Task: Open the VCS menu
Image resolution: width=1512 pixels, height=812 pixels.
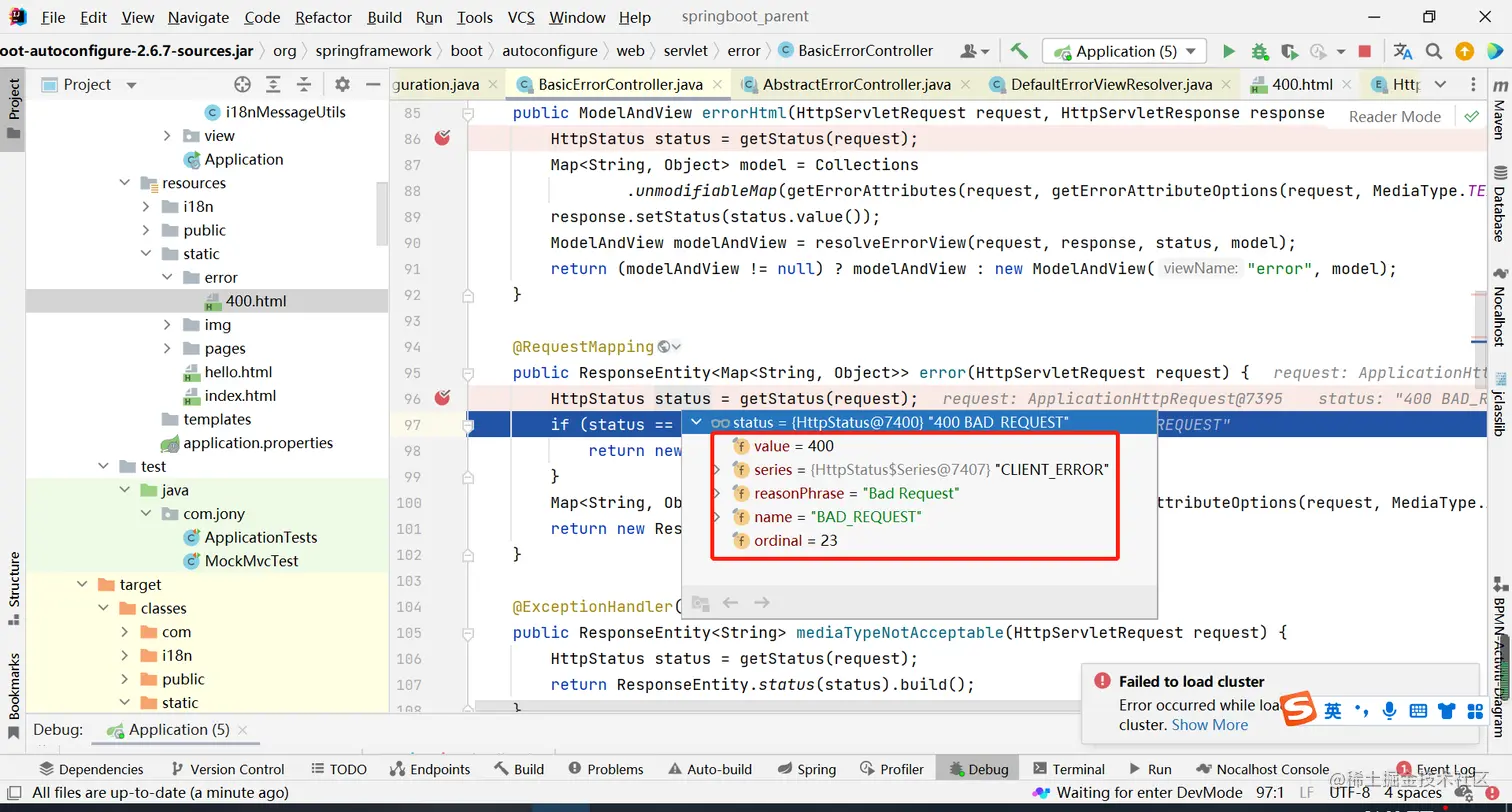Action: (x=521, y=17)
